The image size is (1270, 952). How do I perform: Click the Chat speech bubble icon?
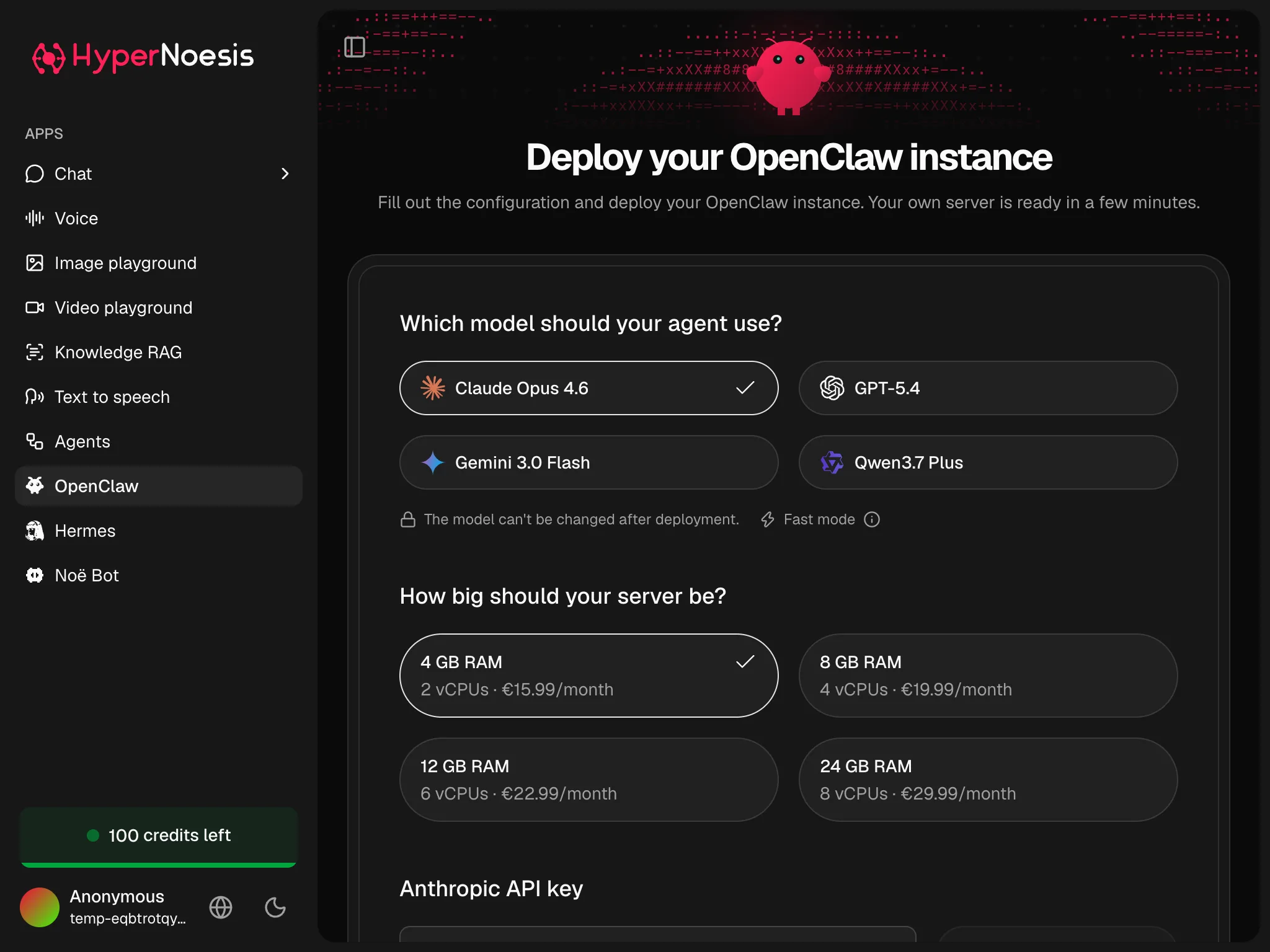point(35,174)
